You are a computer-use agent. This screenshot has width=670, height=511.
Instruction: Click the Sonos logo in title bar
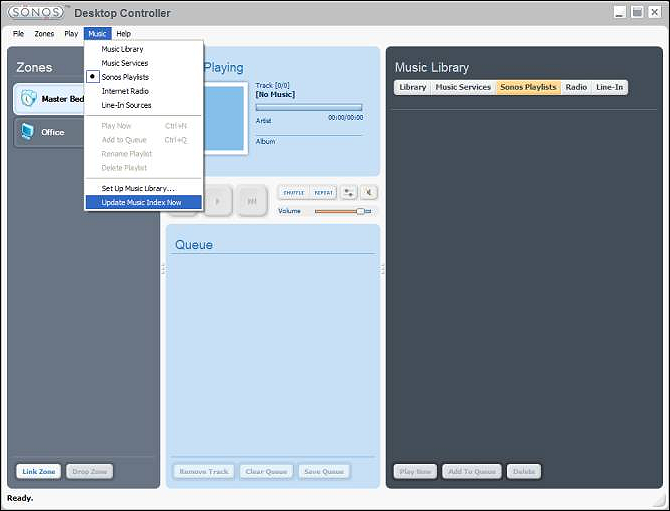(x=35, y=12)
